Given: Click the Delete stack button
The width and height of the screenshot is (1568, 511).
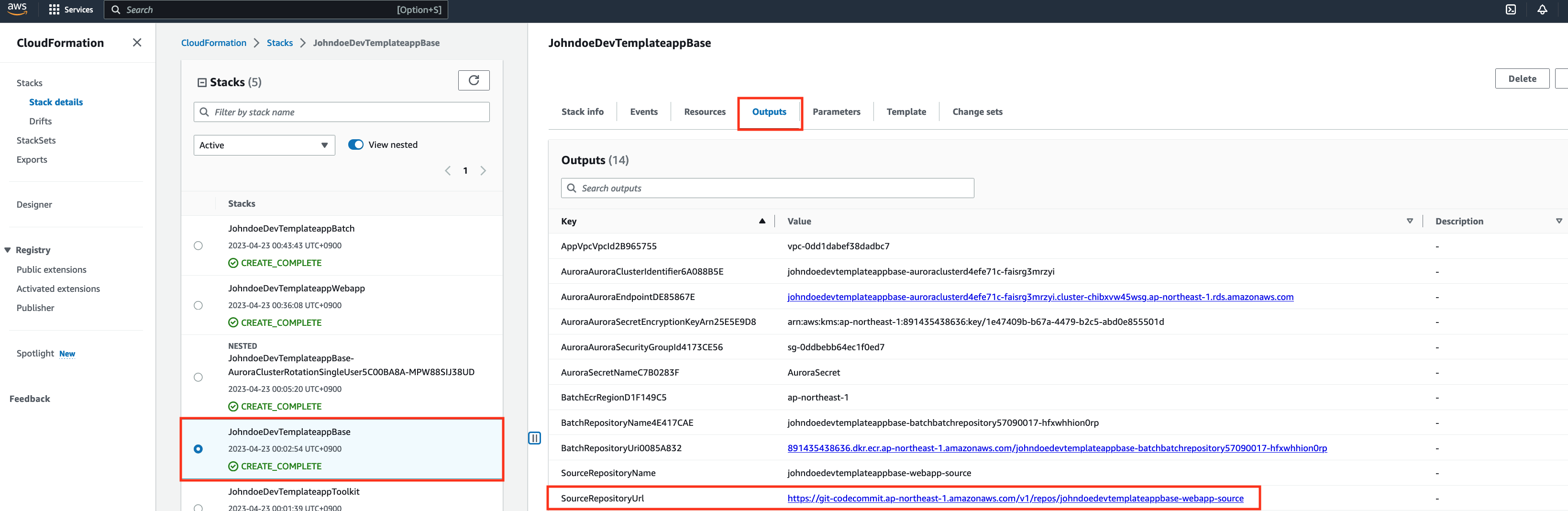Looking at the screenshot, I should [x=1523, y=78].
